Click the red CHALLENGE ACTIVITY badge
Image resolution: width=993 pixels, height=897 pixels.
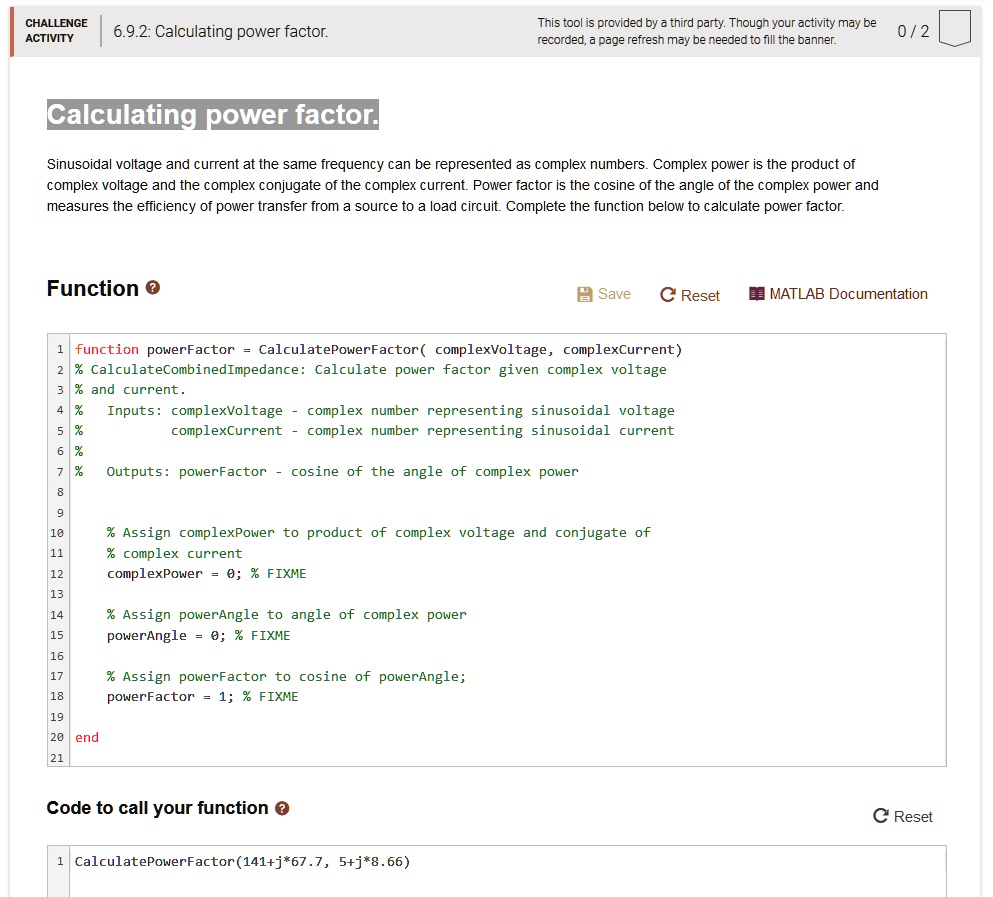pos(56,30)
